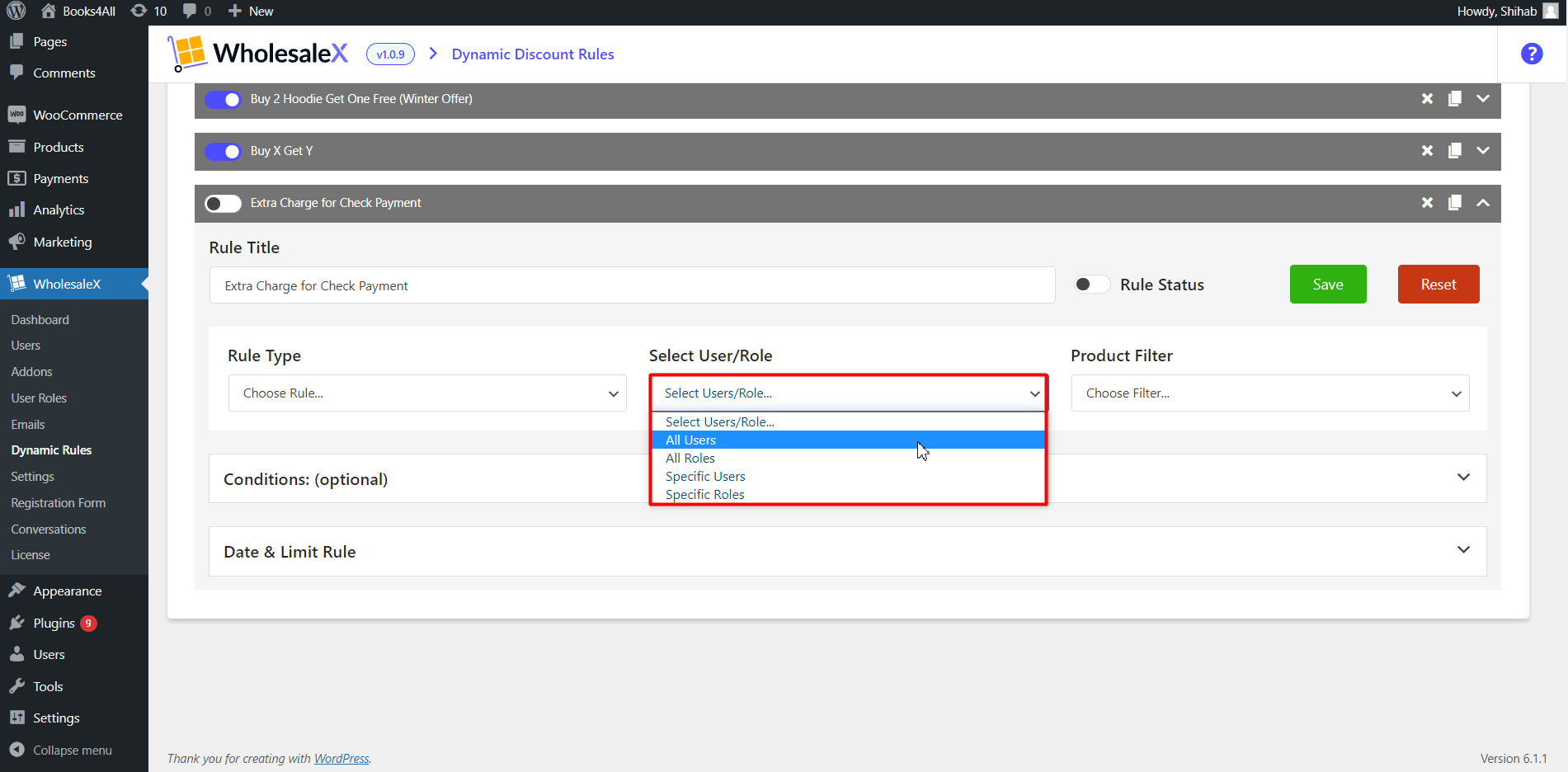
Task: Expand the Buy 2 Hoodie Get One Free rule
Action: (x=1483, y=99)
